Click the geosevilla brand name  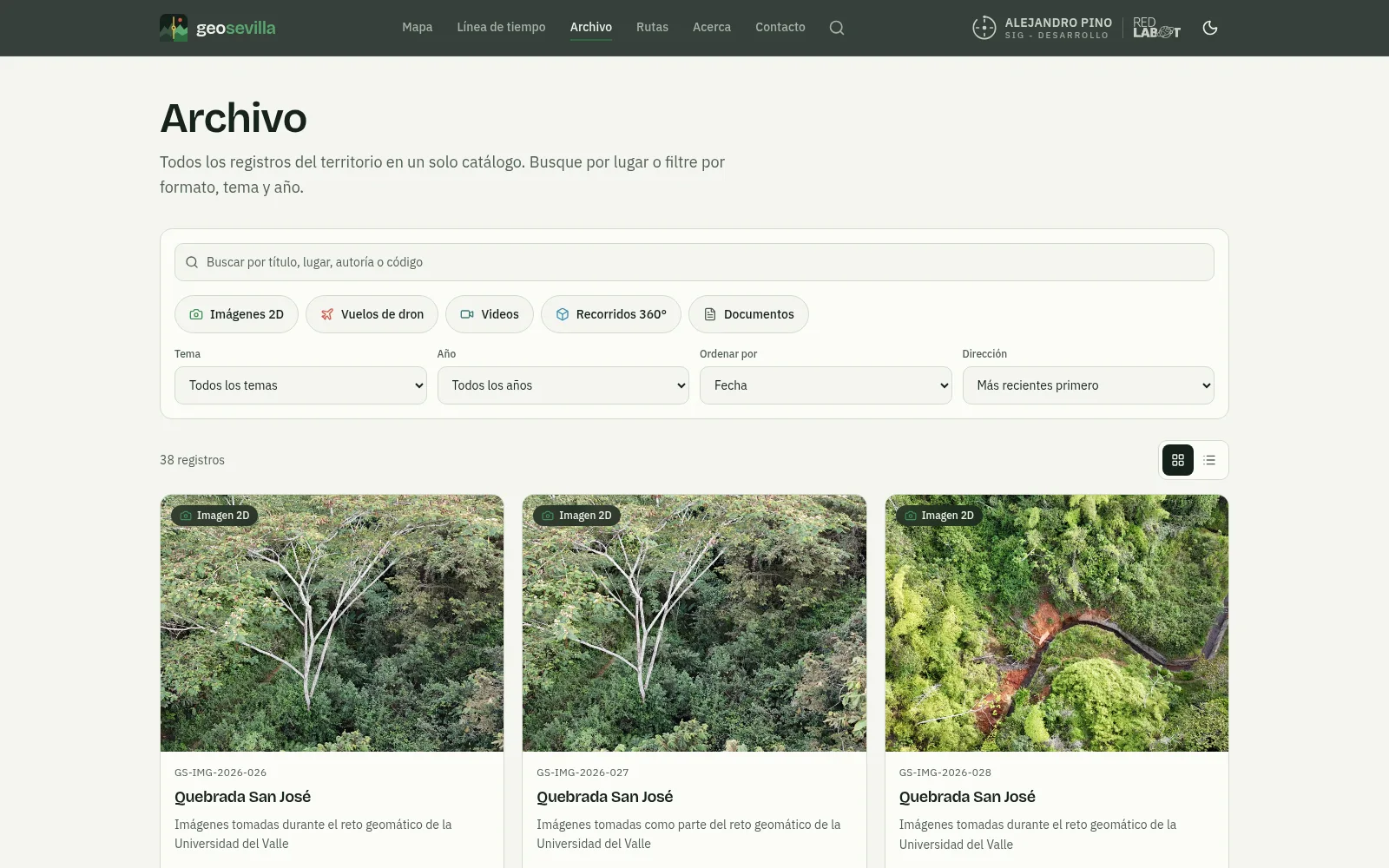(x=236, y=28)
